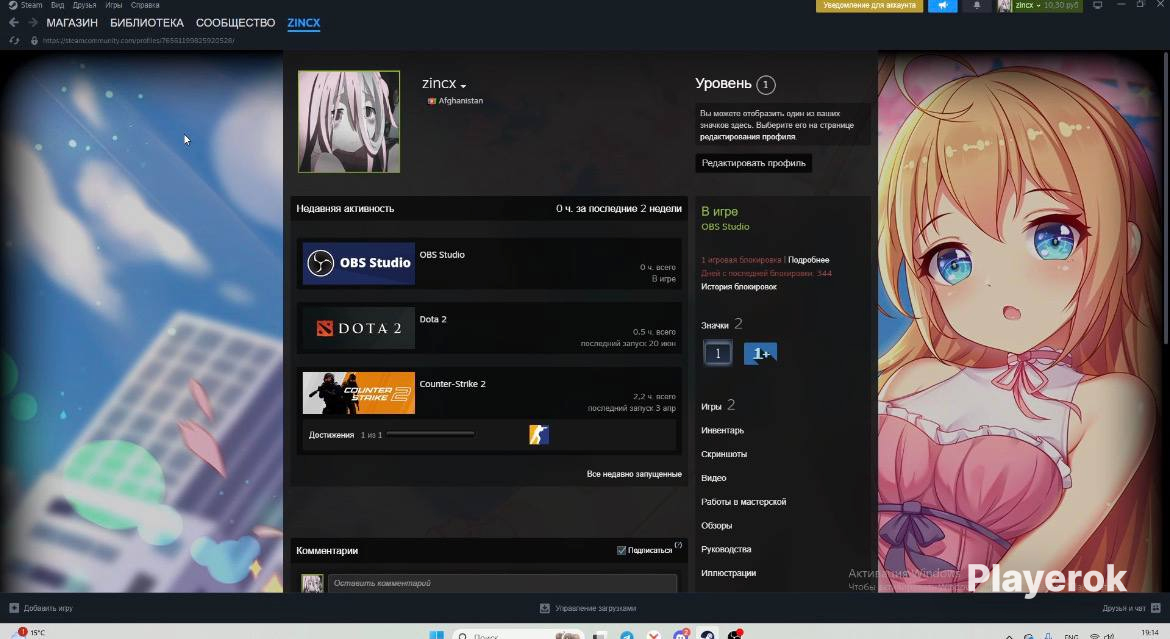Open the Друзья menu

(x=84, y=5)
